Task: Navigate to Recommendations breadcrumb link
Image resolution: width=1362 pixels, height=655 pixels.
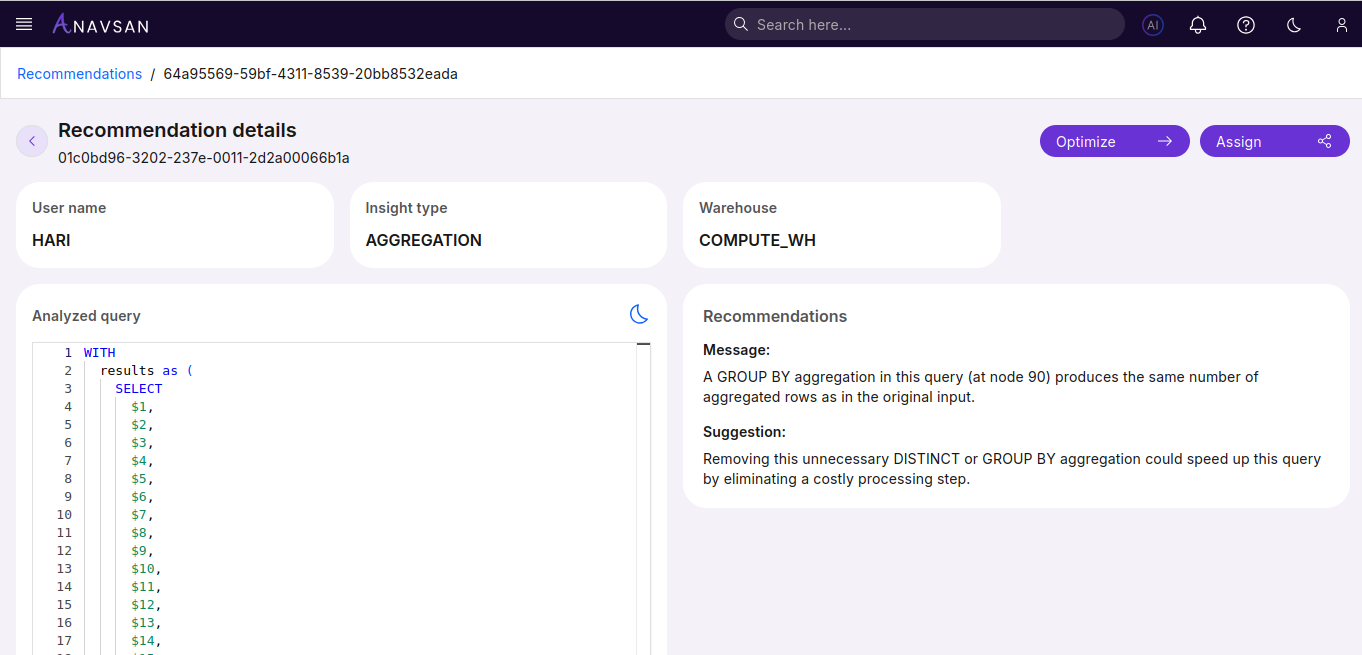Action: (79, 73)
